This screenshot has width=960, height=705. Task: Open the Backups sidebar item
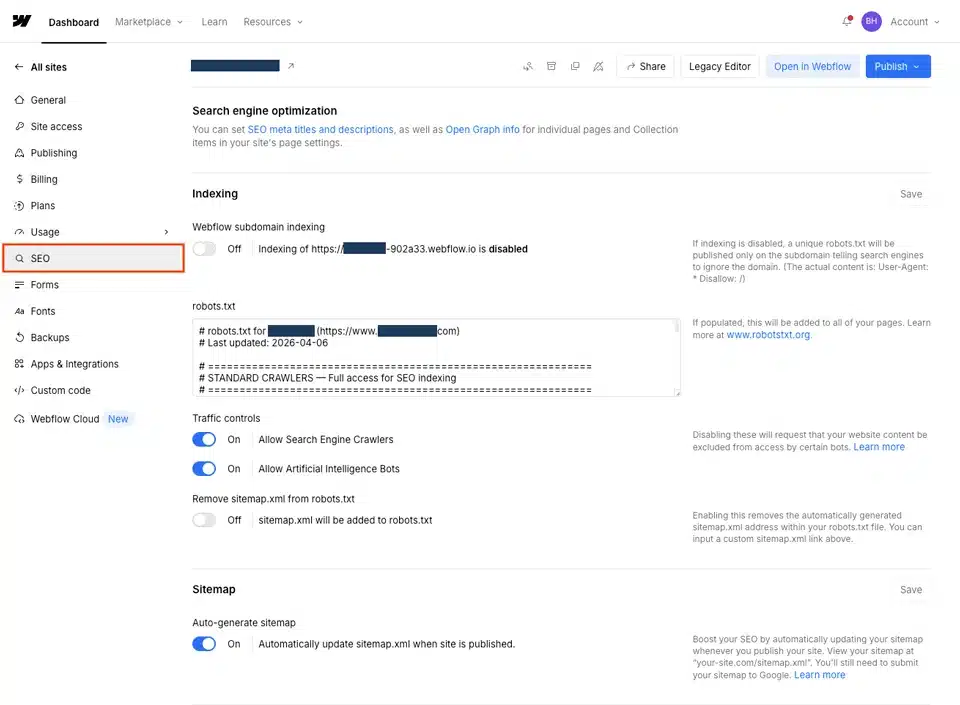pyautogui.click(x=50, y=338)
